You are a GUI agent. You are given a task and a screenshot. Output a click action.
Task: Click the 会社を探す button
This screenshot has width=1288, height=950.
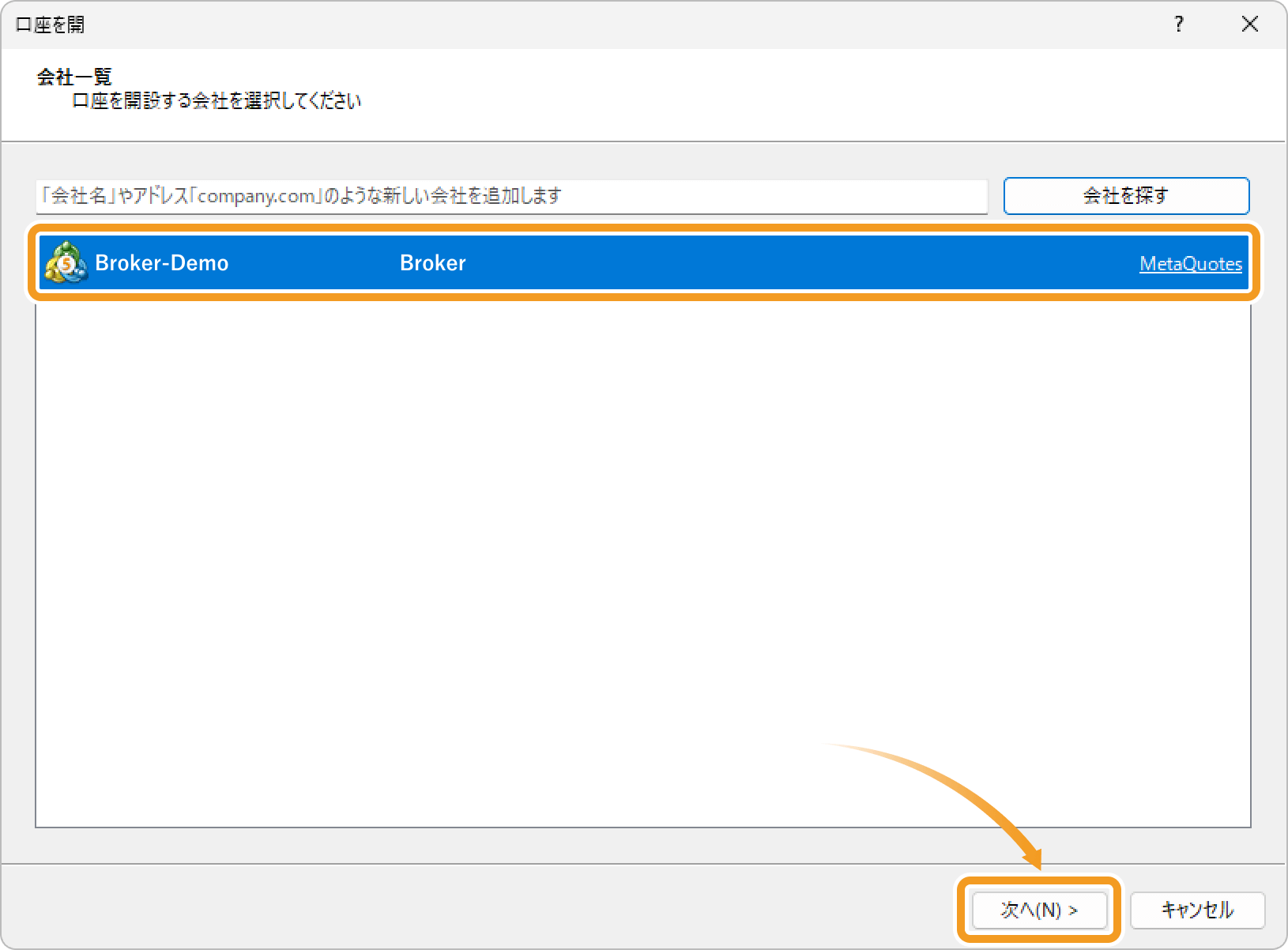click(1127, 196)
